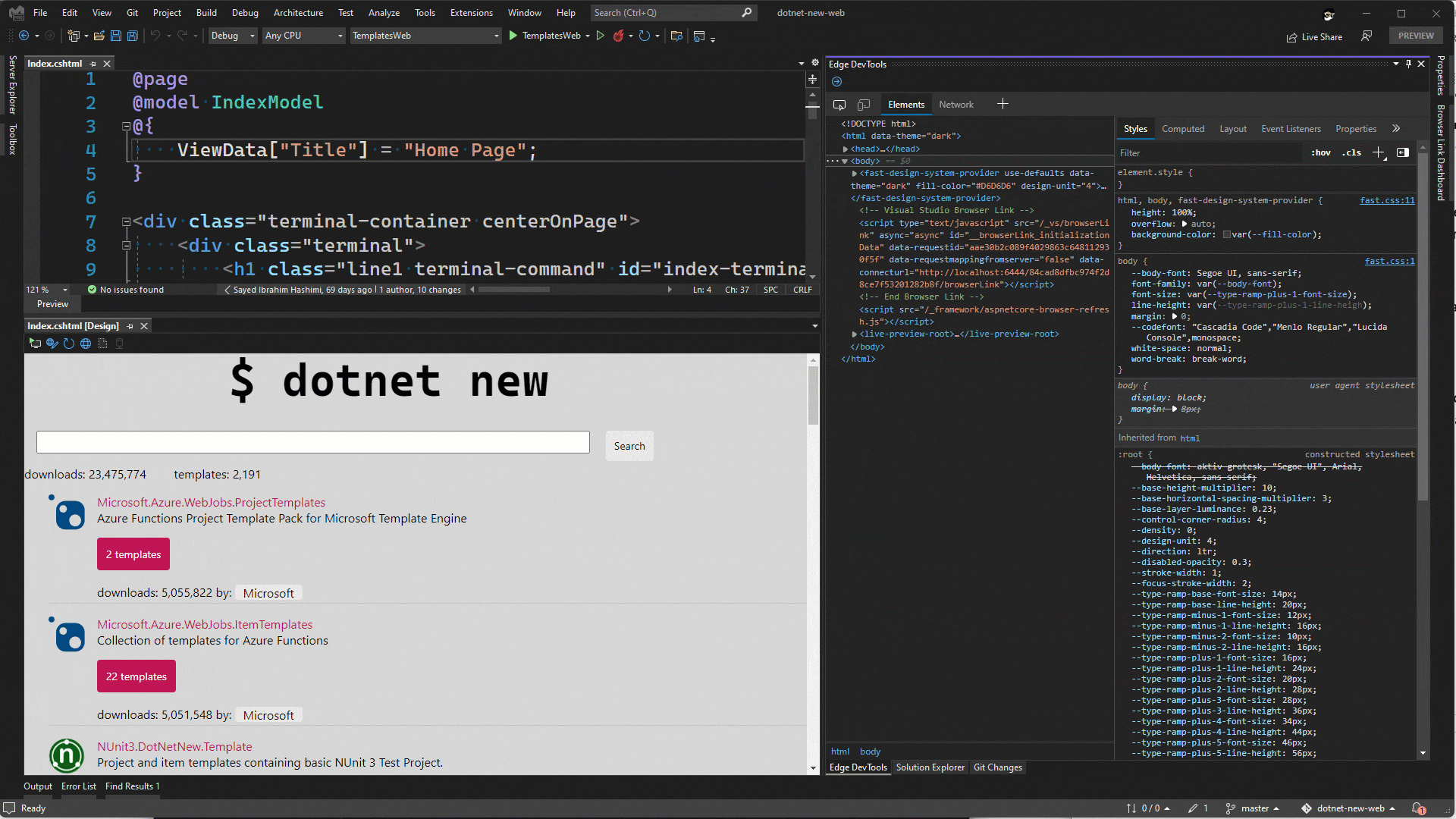This screenshot has height=819, width=1456.
Task: Toggle the computed styles sidebar pane
Action: pyautogui.click(x=1403, y=152)
